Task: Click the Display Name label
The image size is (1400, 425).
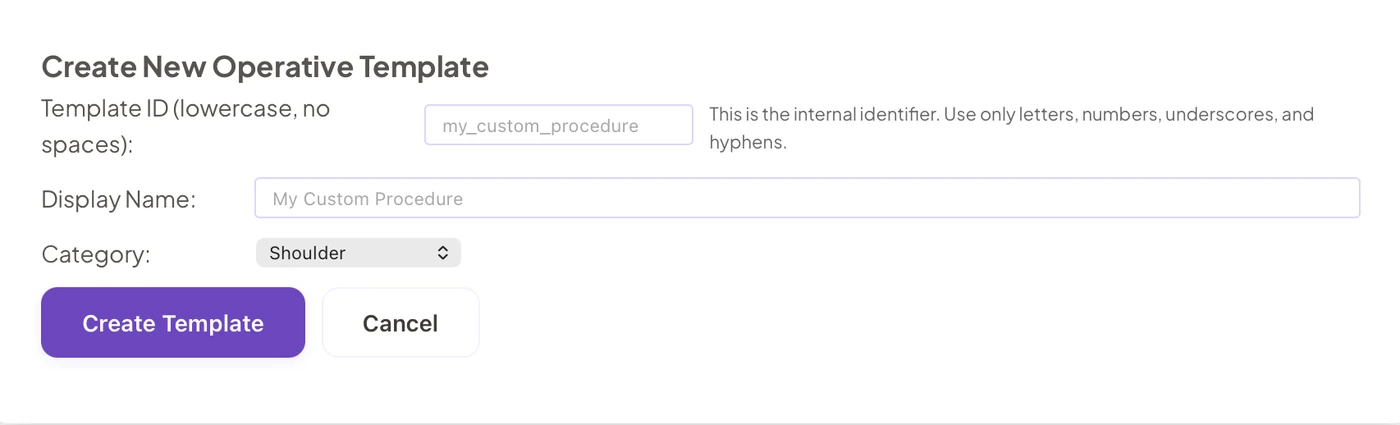Action: (x=118, y=199)
